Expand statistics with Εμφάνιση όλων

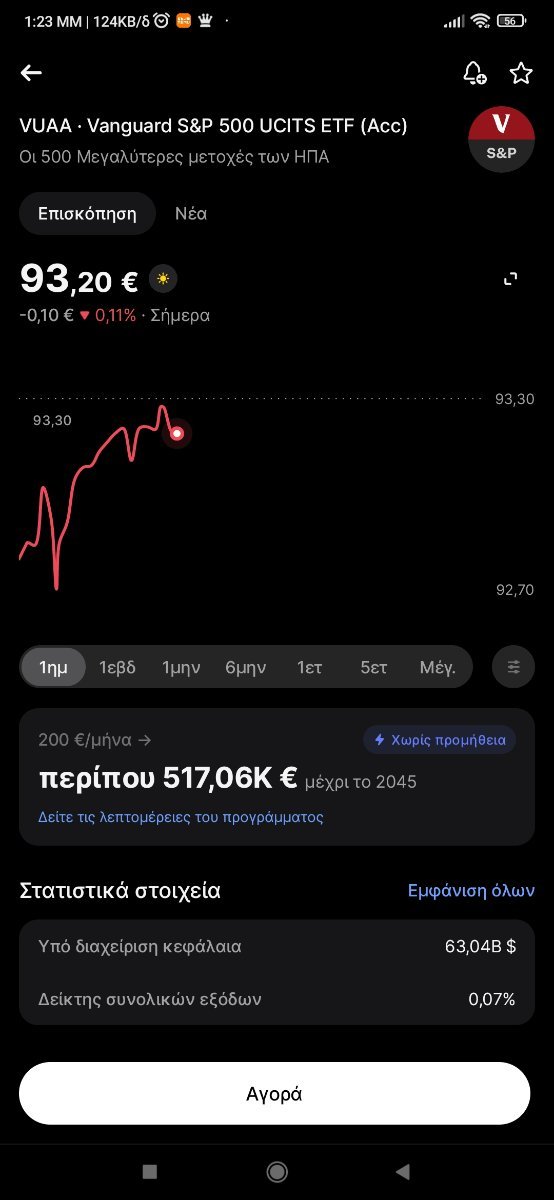click(471, 890)
